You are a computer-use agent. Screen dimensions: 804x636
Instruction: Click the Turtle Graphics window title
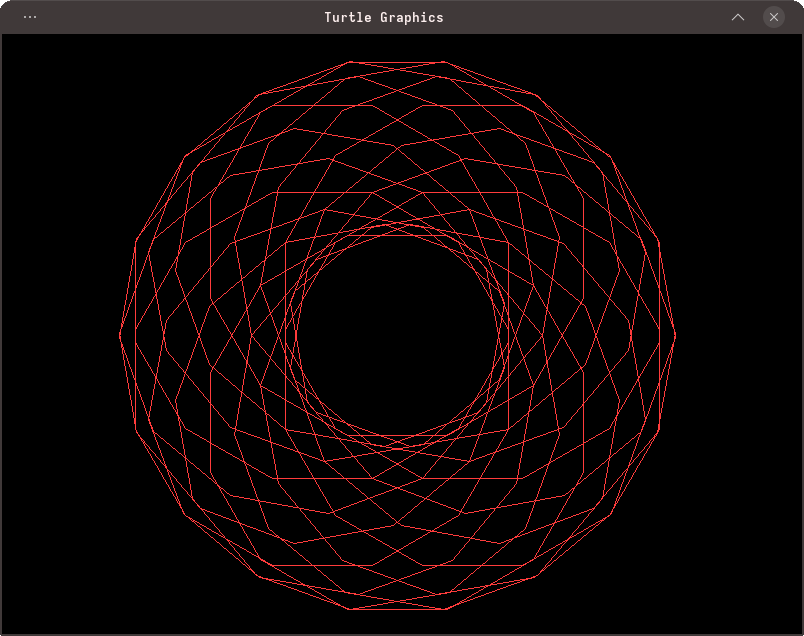(x=384, y=17)
